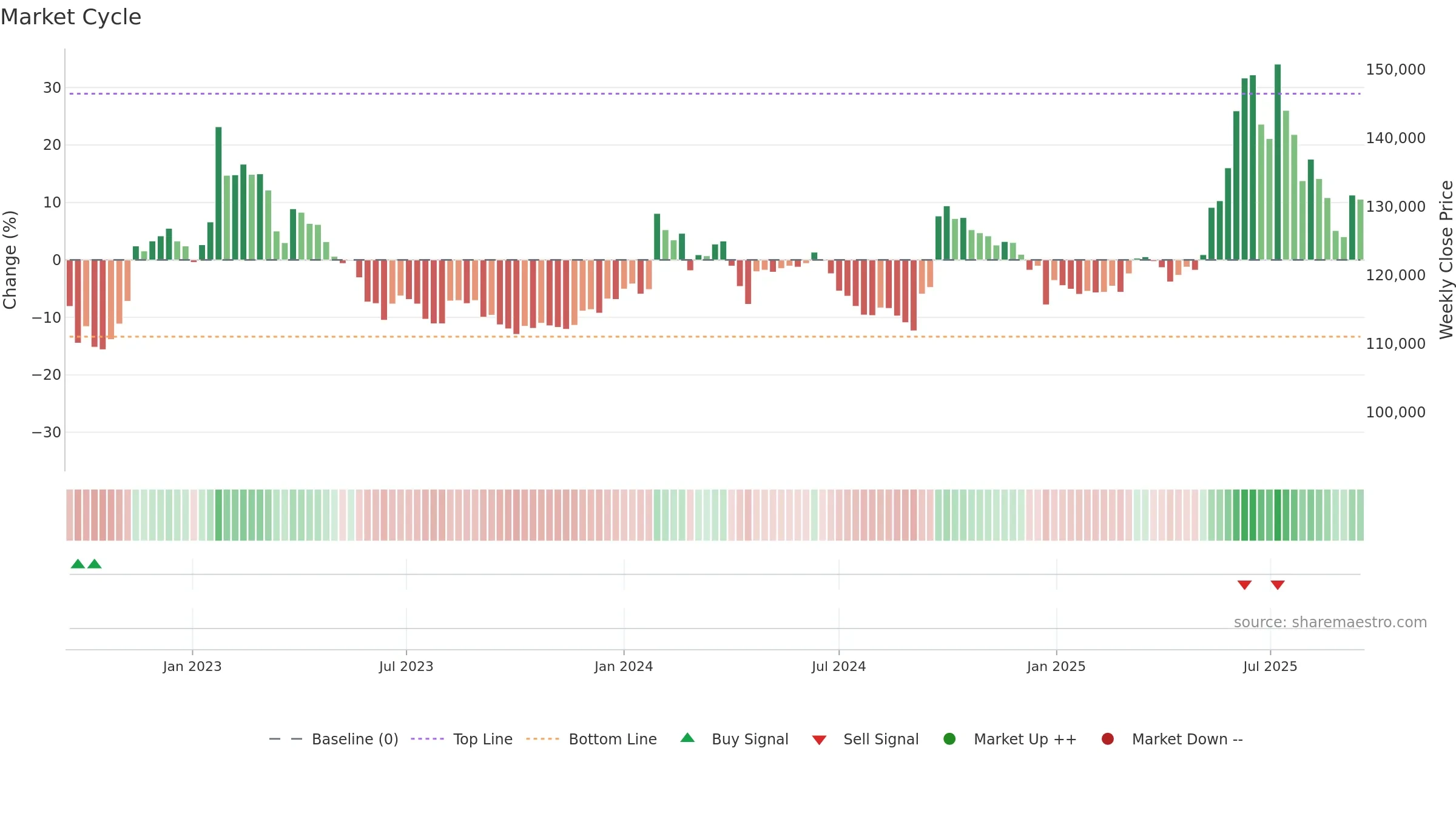Toggle Top Line legend entry
The image size is (1456, 819).
tap(462, 739)
